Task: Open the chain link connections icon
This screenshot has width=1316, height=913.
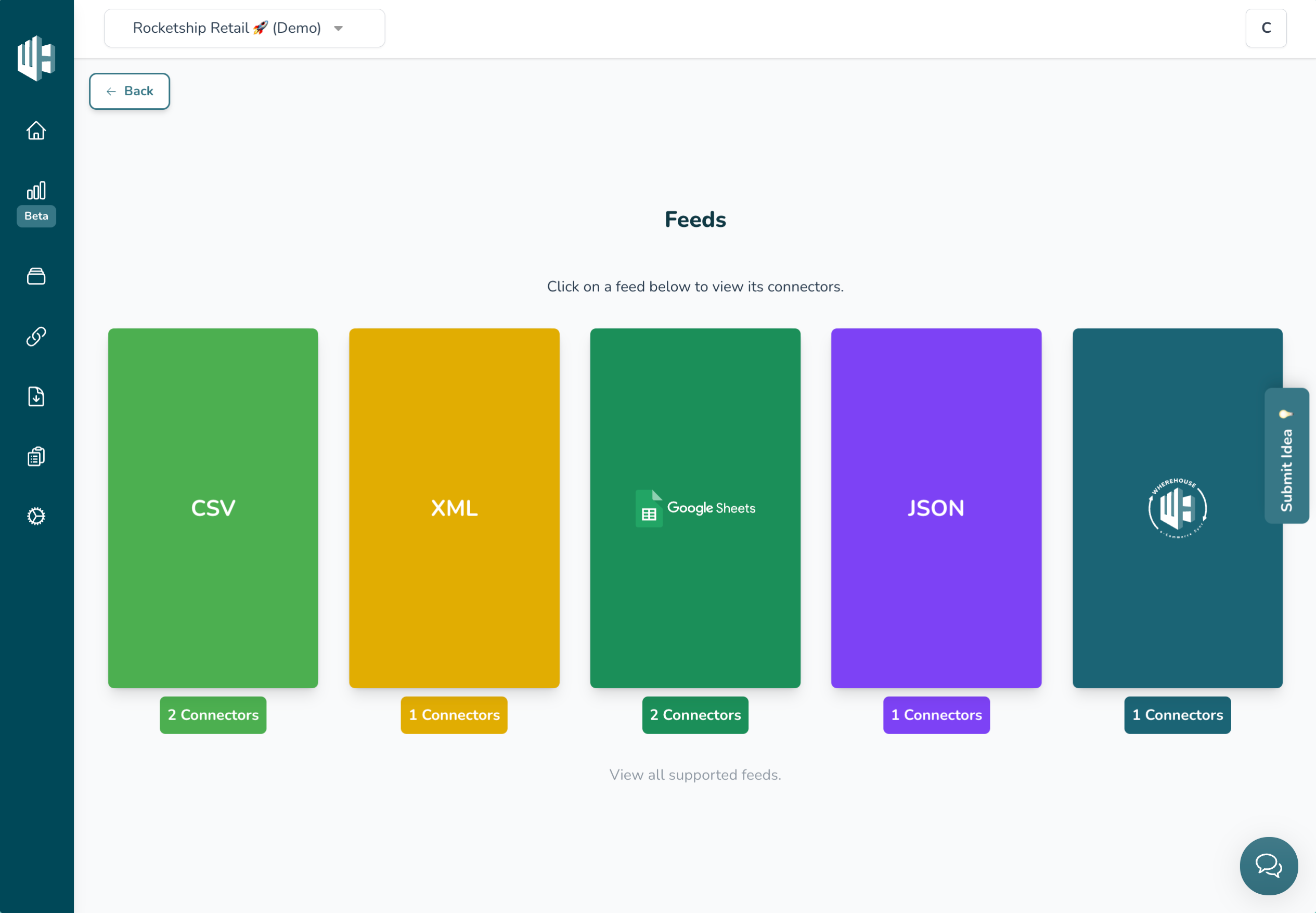Action: pyautogui.click(x=36, y=337)
